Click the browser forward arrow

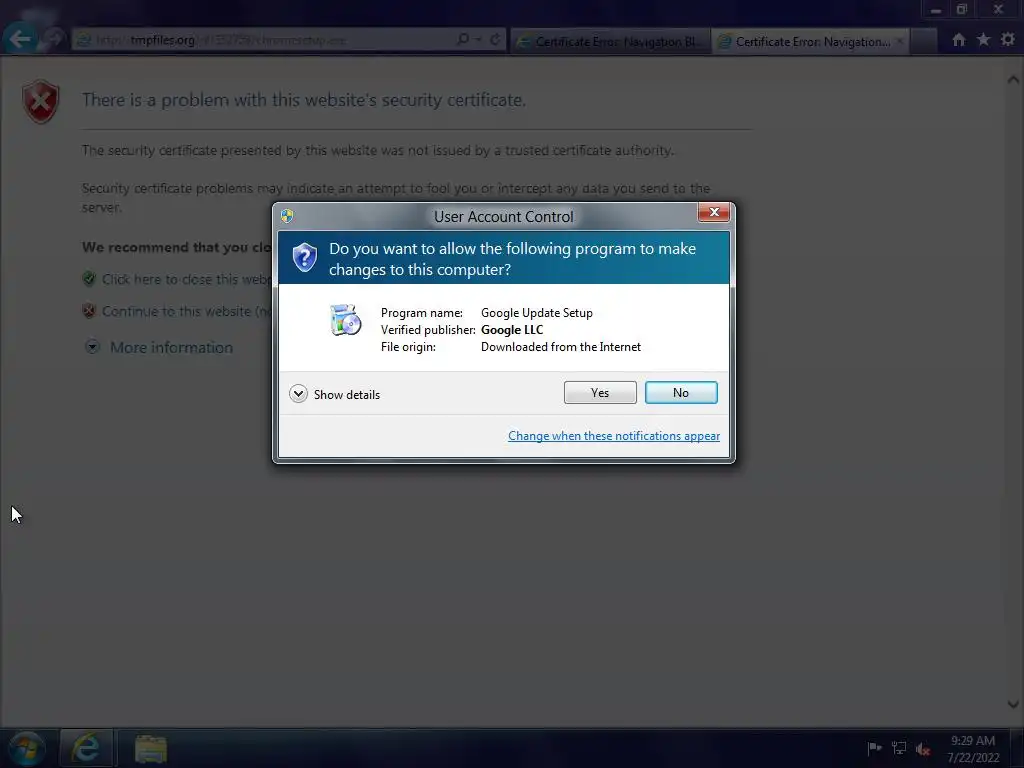click(x=54, y=39)
